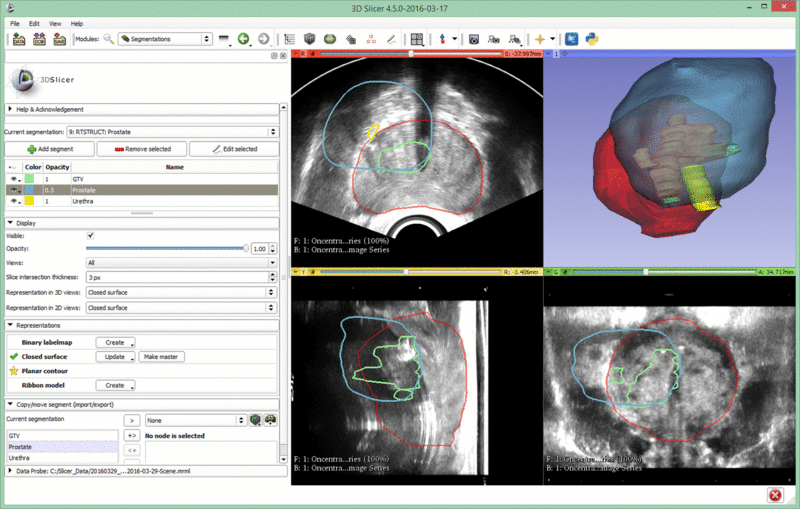Viewport: 800px width, 509px height.
Task: Open Representation in 3D views dropdown
Action: click(x=181, y=292)
